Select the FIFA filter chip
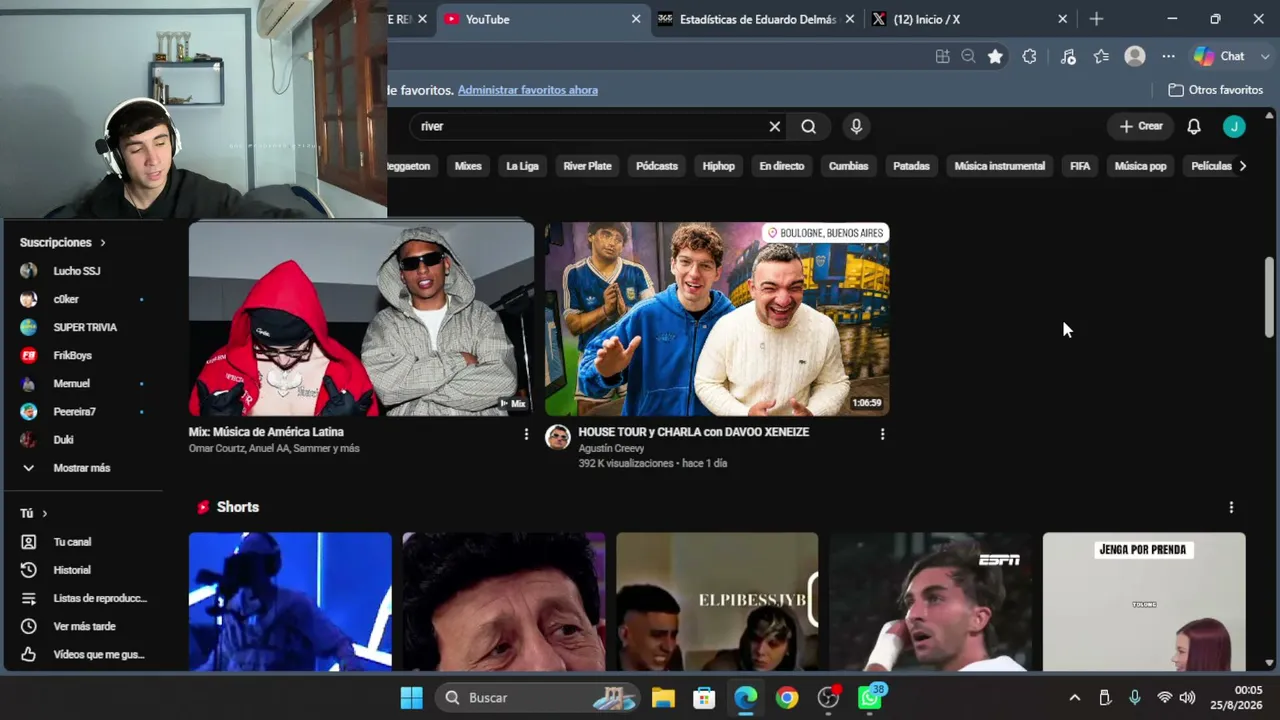Viewport: 1280px width, 720px height. 1080,166
